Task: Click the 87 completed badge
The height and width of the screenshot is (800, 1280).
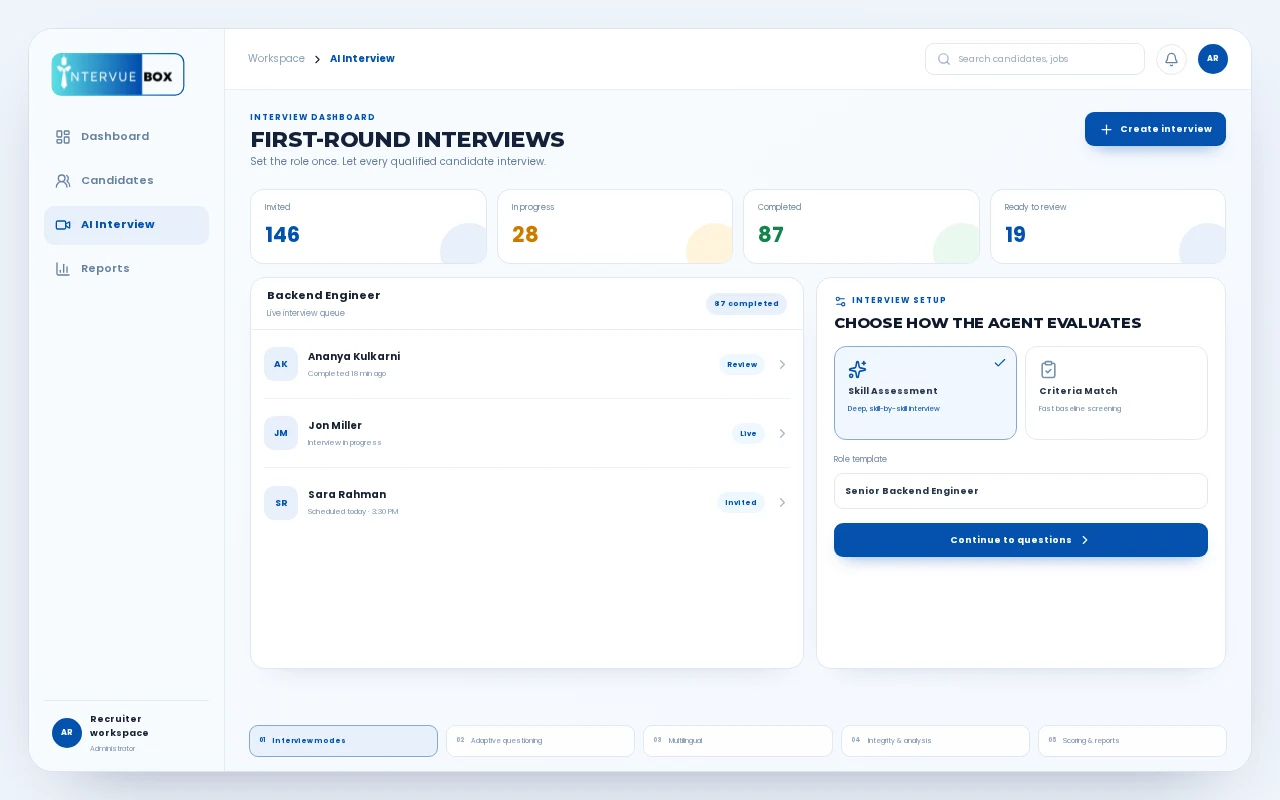Action: [x=746, y=304]
